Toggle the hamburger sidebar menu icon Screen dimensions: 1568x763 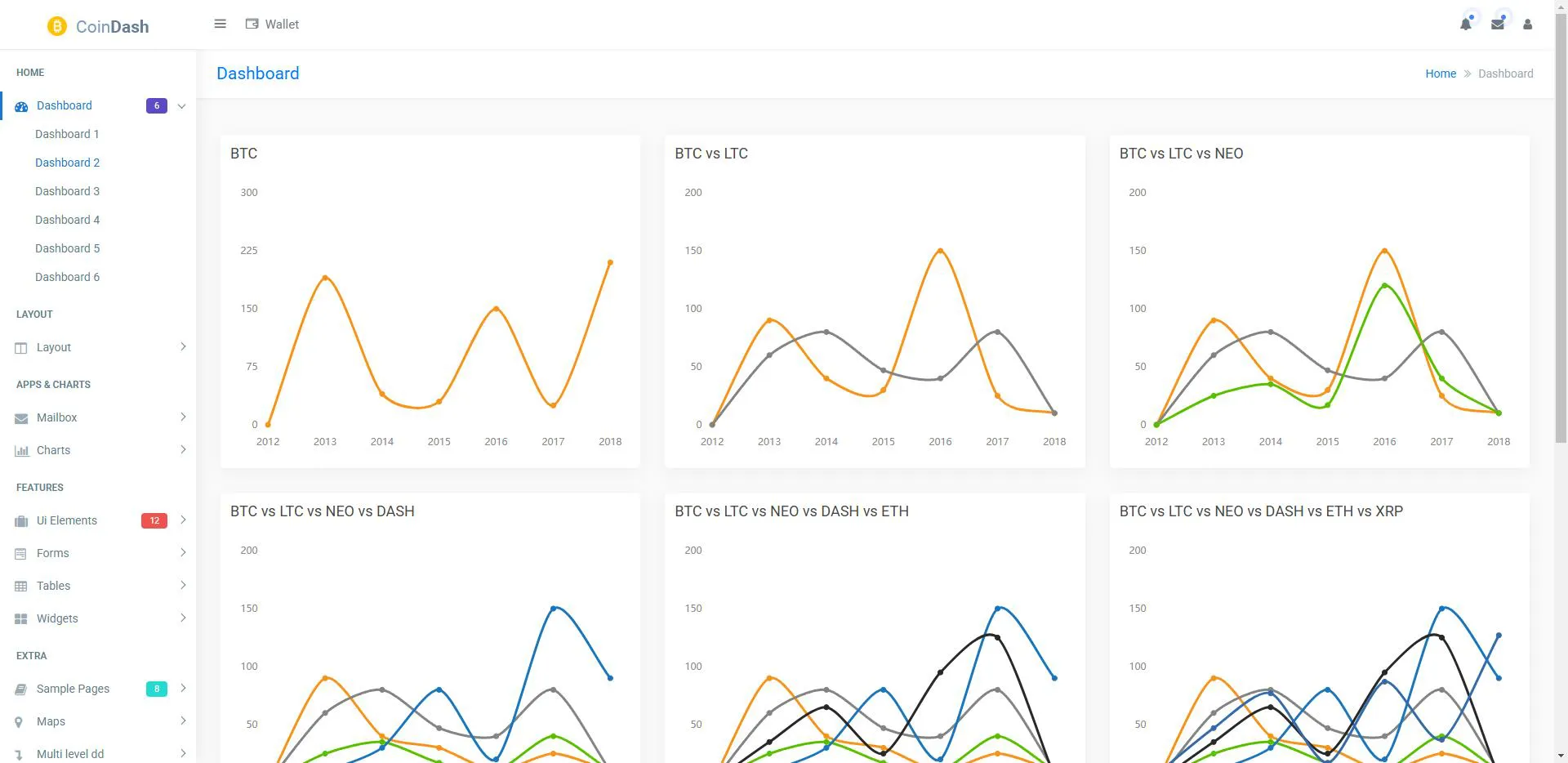pyautogui.click(x=220, y=24)
